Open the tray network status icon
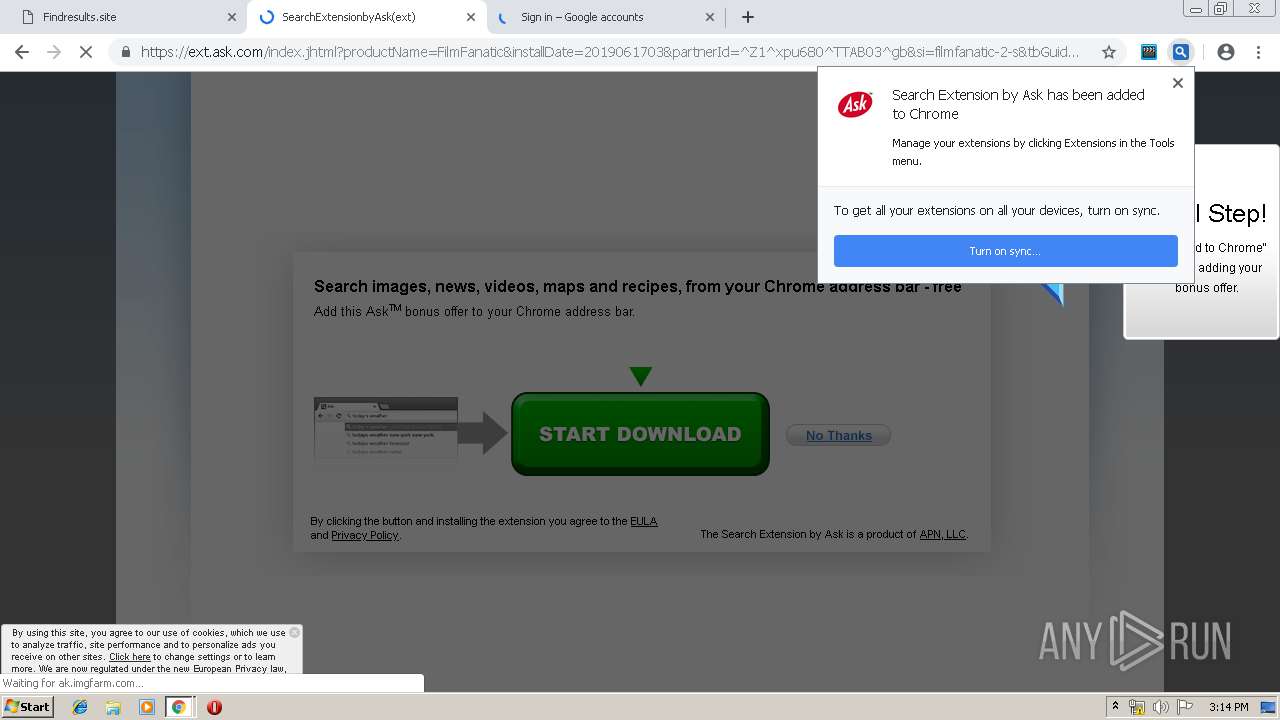The width and height of the screenshot is (1280, 720). (1137, 707)
